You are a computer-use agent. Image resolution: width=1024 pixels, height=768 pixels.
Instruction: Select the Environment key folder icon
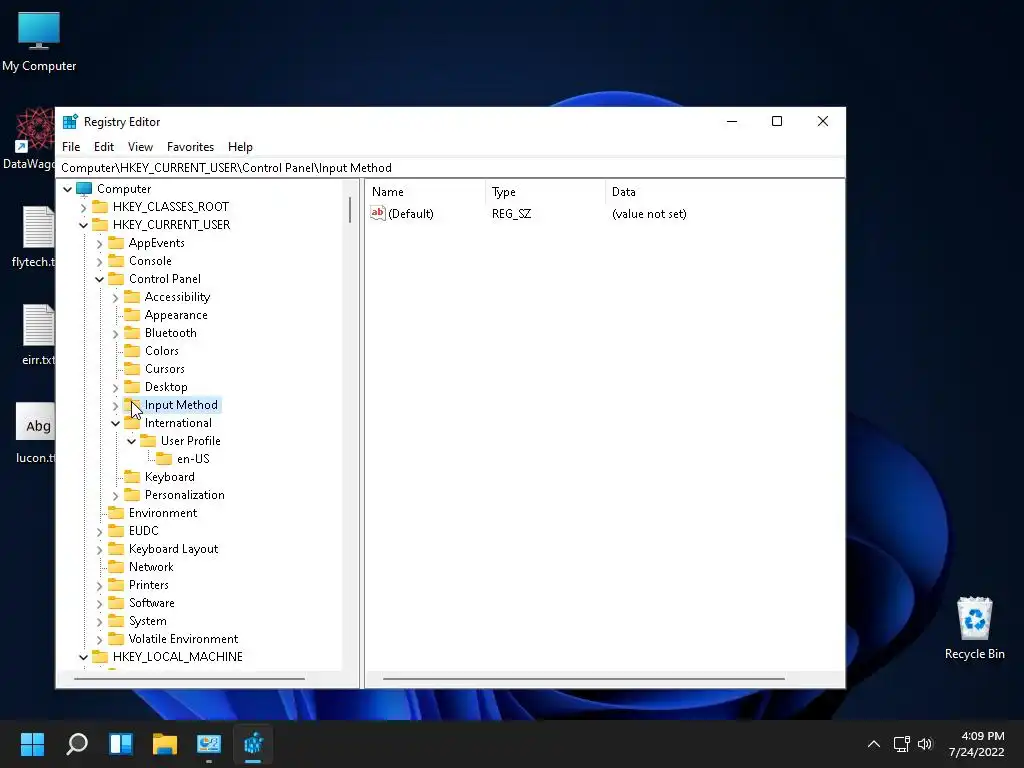(x=116, y=513)
